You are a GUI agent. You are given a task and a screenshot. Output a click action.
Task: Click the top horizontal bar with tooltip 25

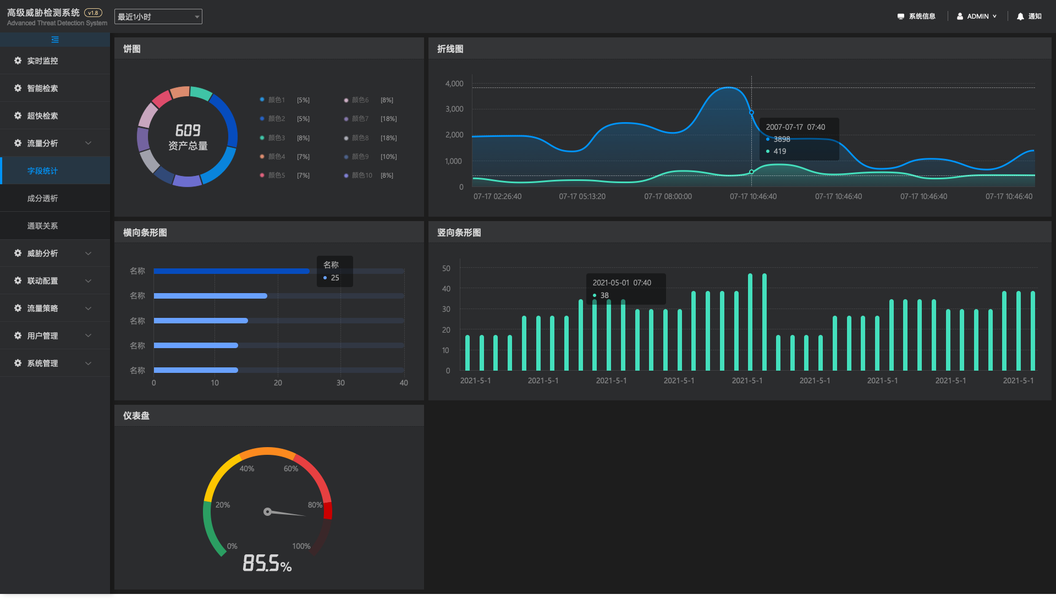click(232, 271)
